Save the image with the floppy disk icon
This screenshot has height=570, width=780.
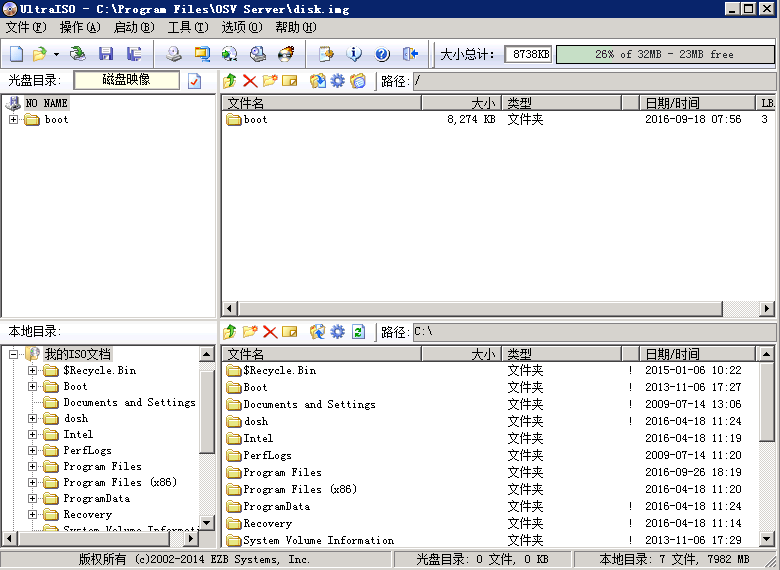click(106, 54)
